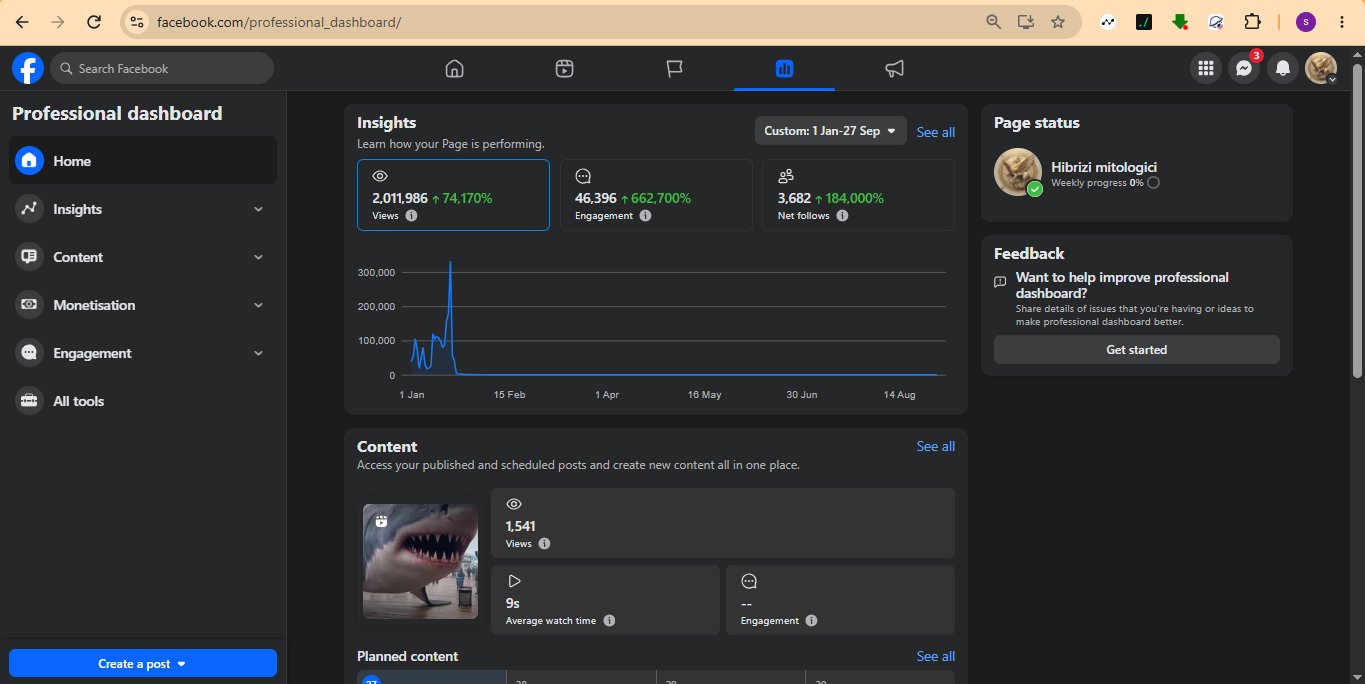Image resolution: width=1365 pixels, height=684 pixels.
Task: Open the Ad Centre megaphone tab icon
Action: (894, 68)
